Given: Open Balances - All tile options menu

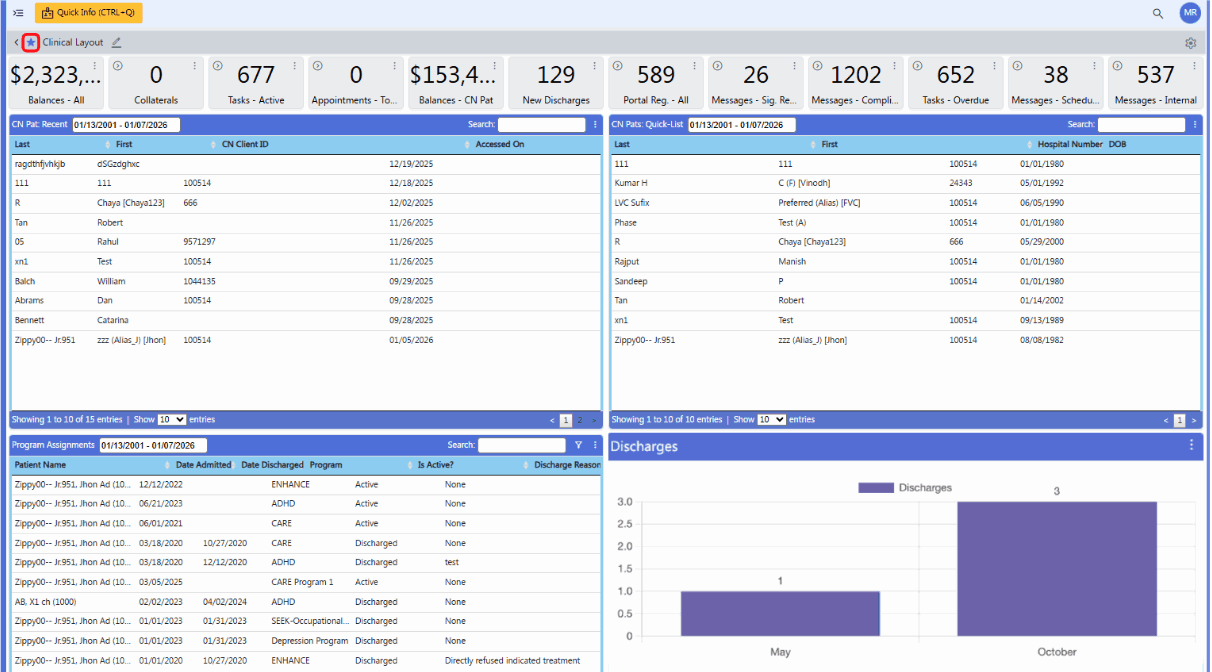Looking at the screenshot, I should click(95, 66).
